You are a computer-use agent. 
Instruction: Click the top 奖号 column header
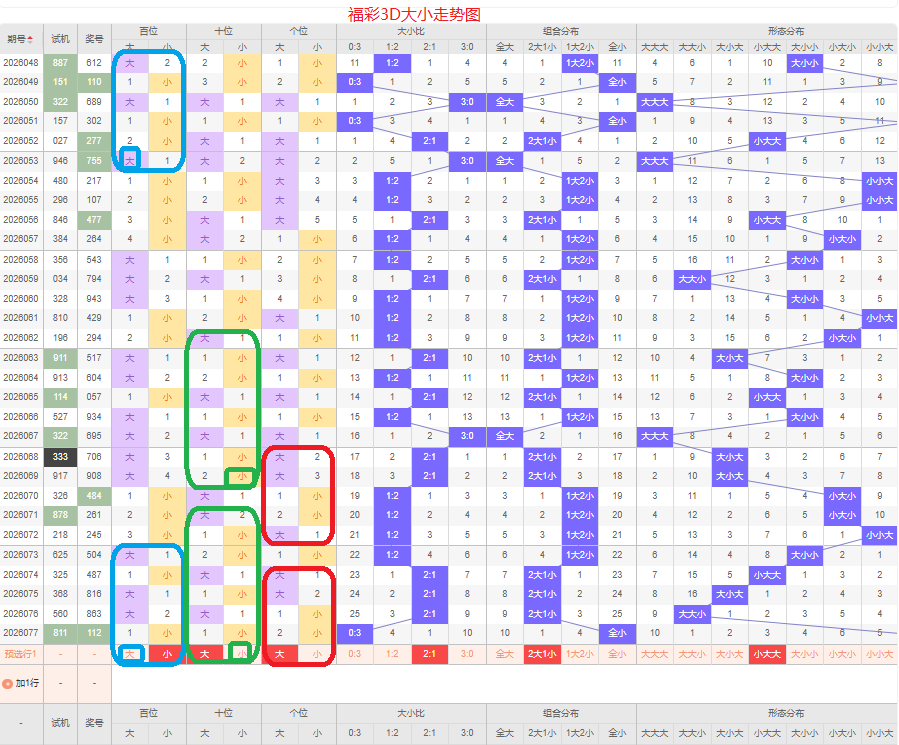tap(94, 39)
